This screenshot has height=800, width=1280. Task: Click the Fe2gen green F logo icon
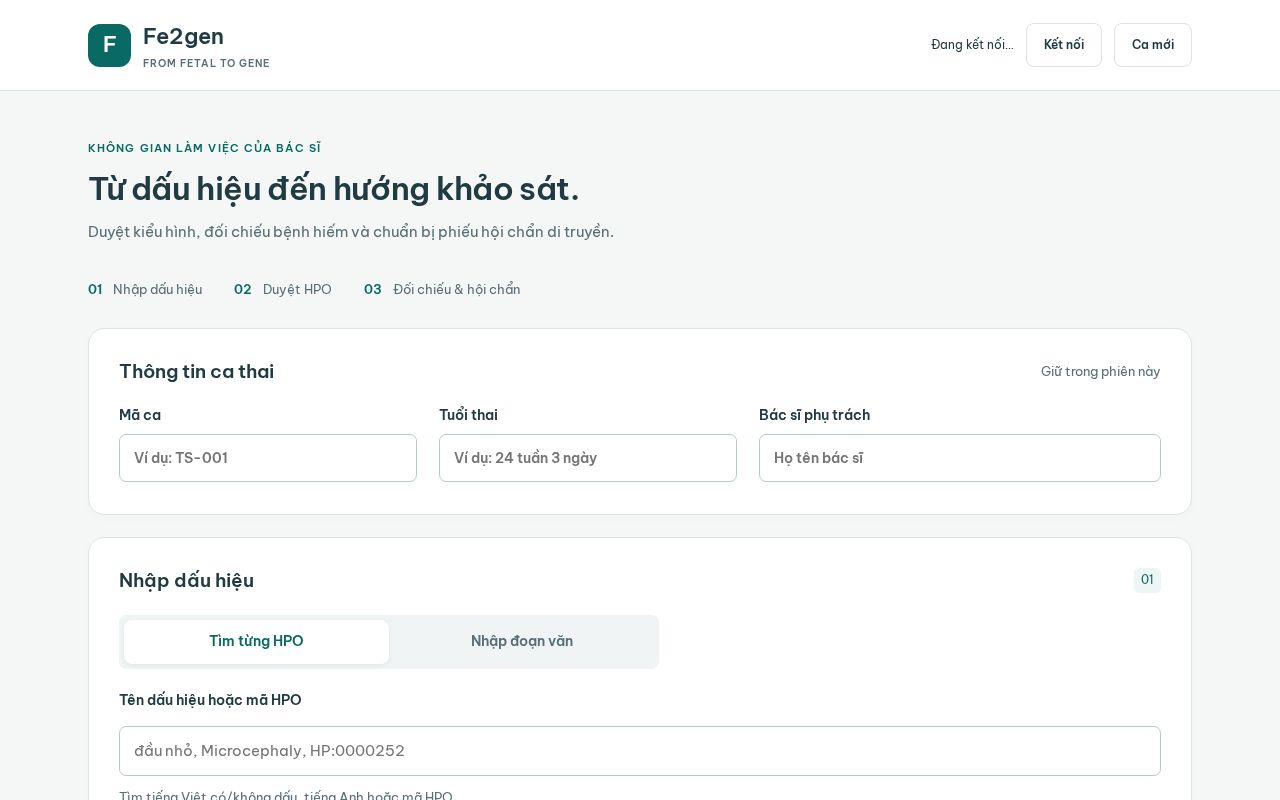[x=109, y=45]
